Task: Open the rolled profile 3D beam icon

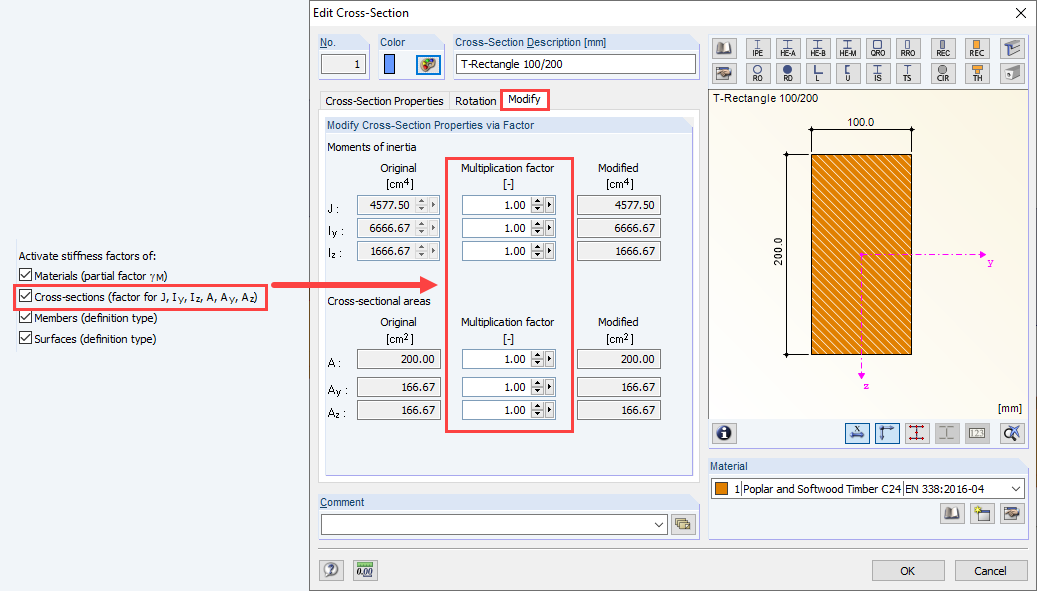Action: tap(1012, 48)
